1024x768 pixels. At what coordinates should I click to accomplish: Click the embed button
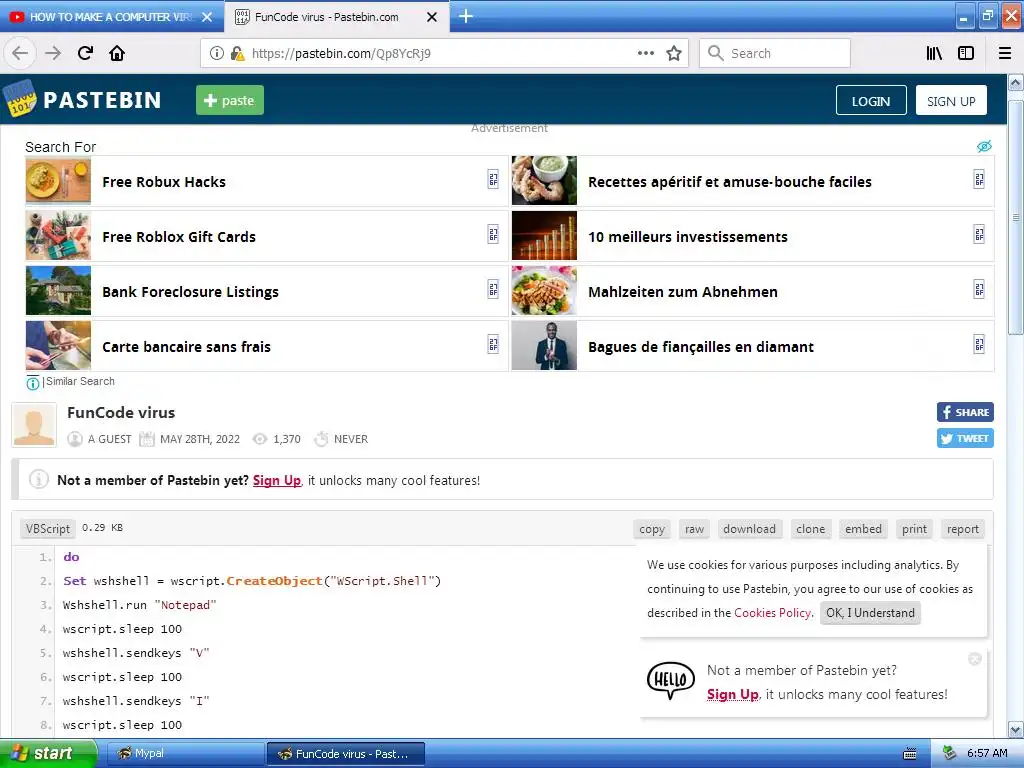tap(863, 529)
